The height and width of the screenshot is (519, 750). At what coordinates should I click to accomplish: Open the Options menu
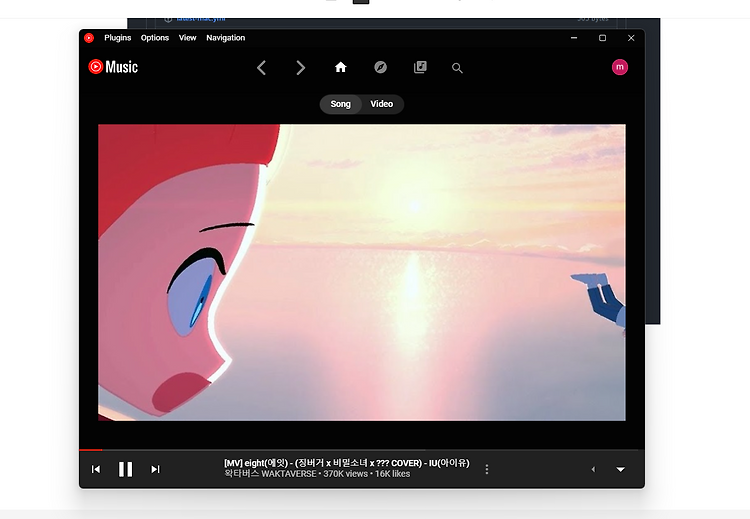154,38
